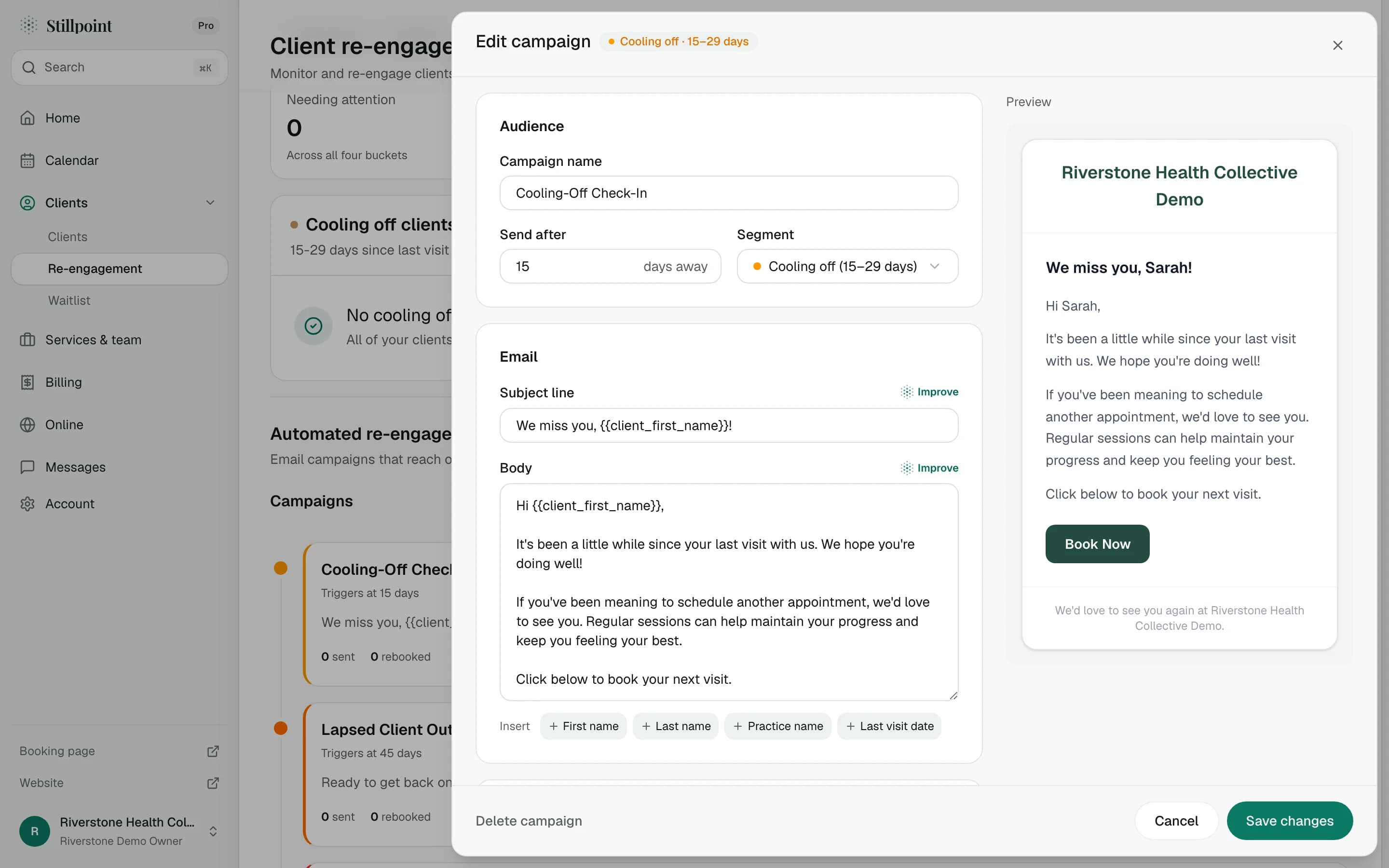Edit the Campaign name field
1389x868 pixels.
[728, 193]
